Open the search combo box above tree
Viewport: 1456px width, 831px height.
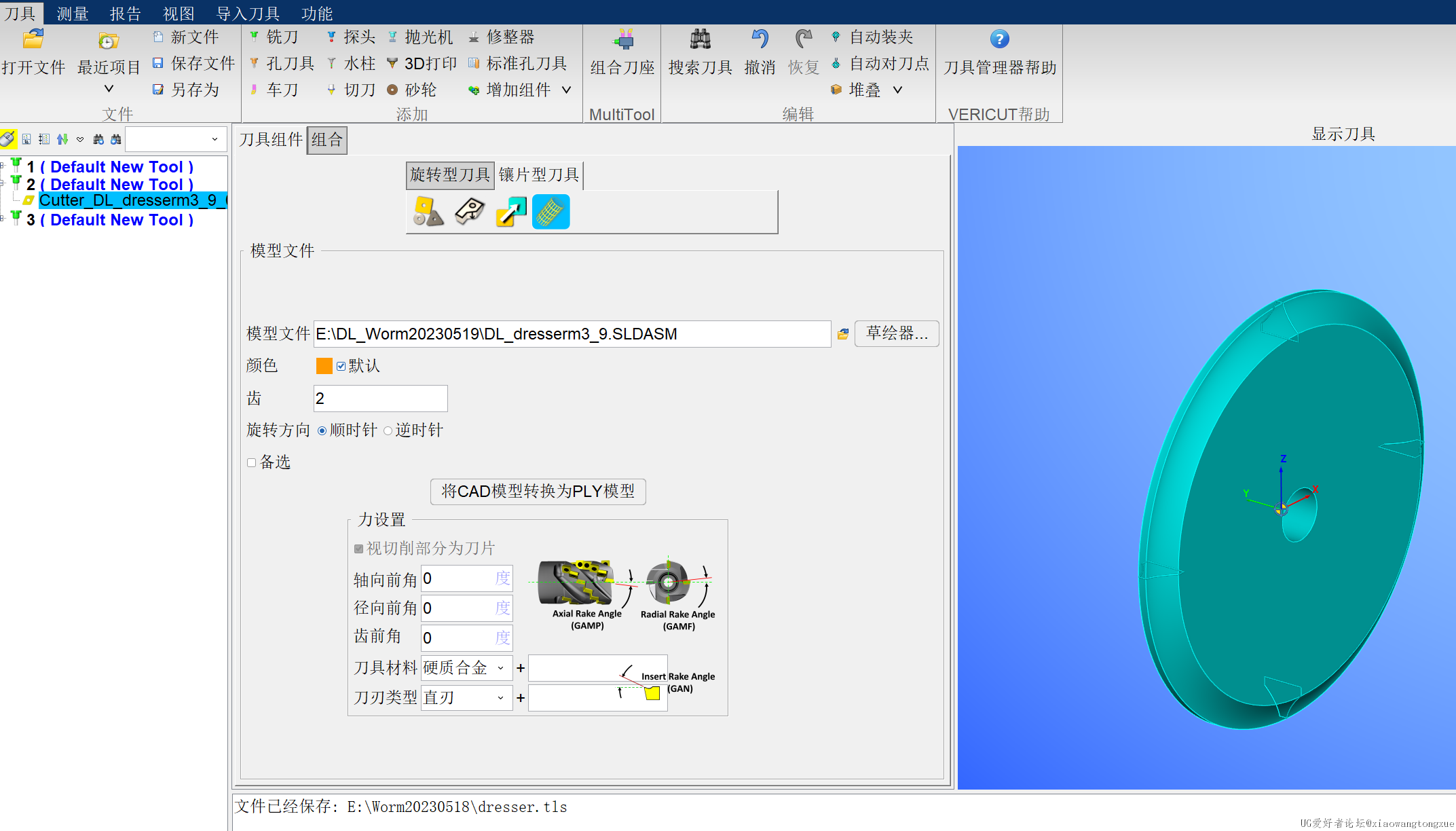point(176,139)
